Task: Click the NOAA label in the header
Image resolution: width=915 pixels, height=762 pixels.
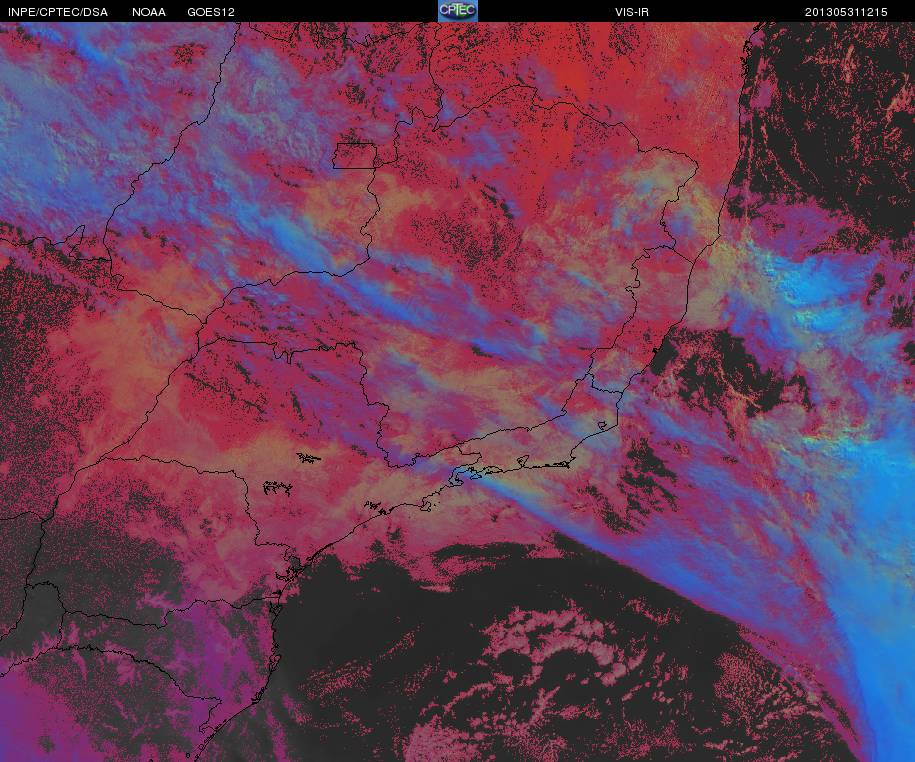Action: pyautogui.click(x=149, y=12)
